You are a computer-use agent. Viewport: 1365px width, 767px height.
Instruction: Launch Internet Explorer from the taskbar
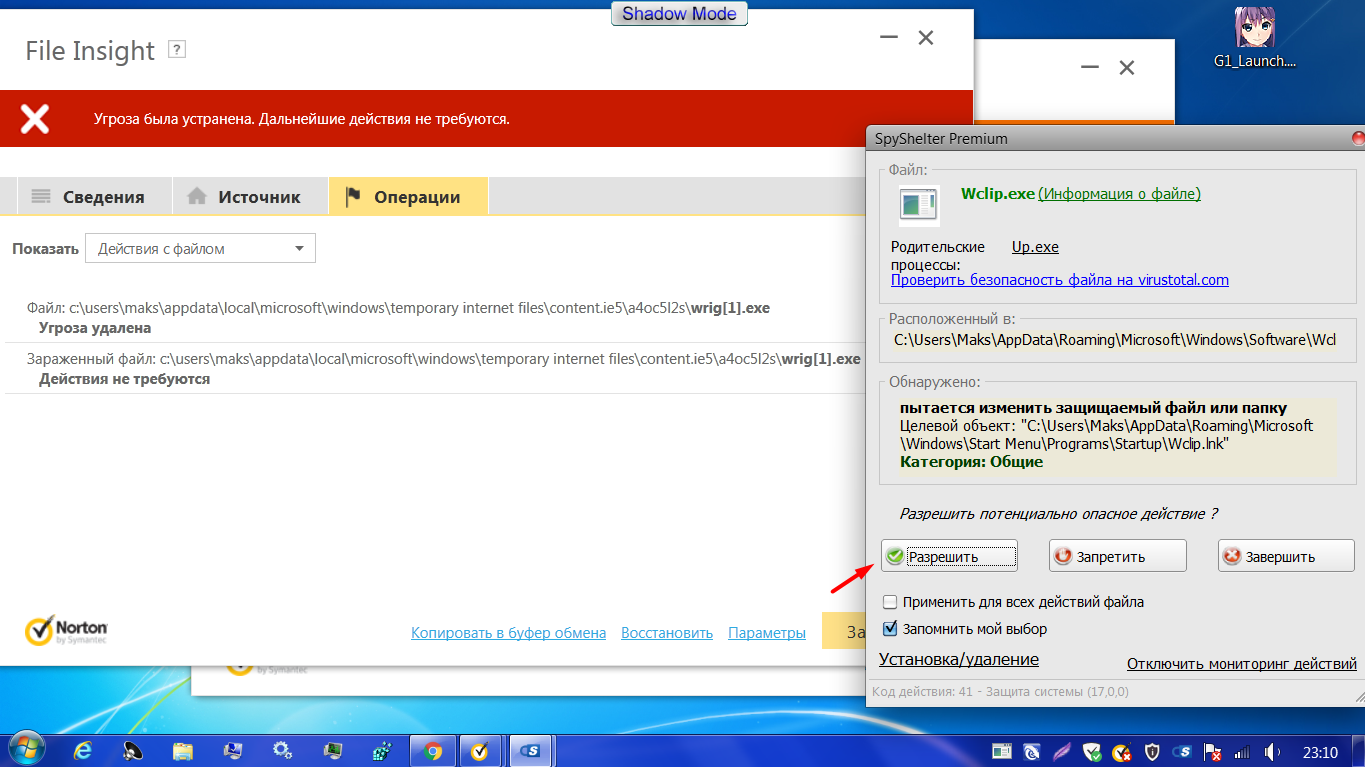click(83, 751)
